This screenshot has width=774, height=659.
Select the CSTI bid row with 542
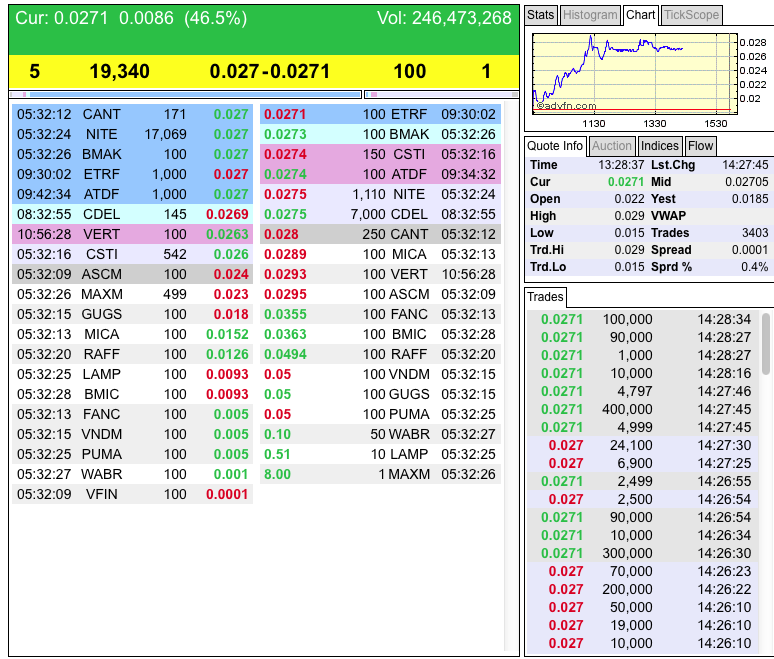tap(132, 254)
